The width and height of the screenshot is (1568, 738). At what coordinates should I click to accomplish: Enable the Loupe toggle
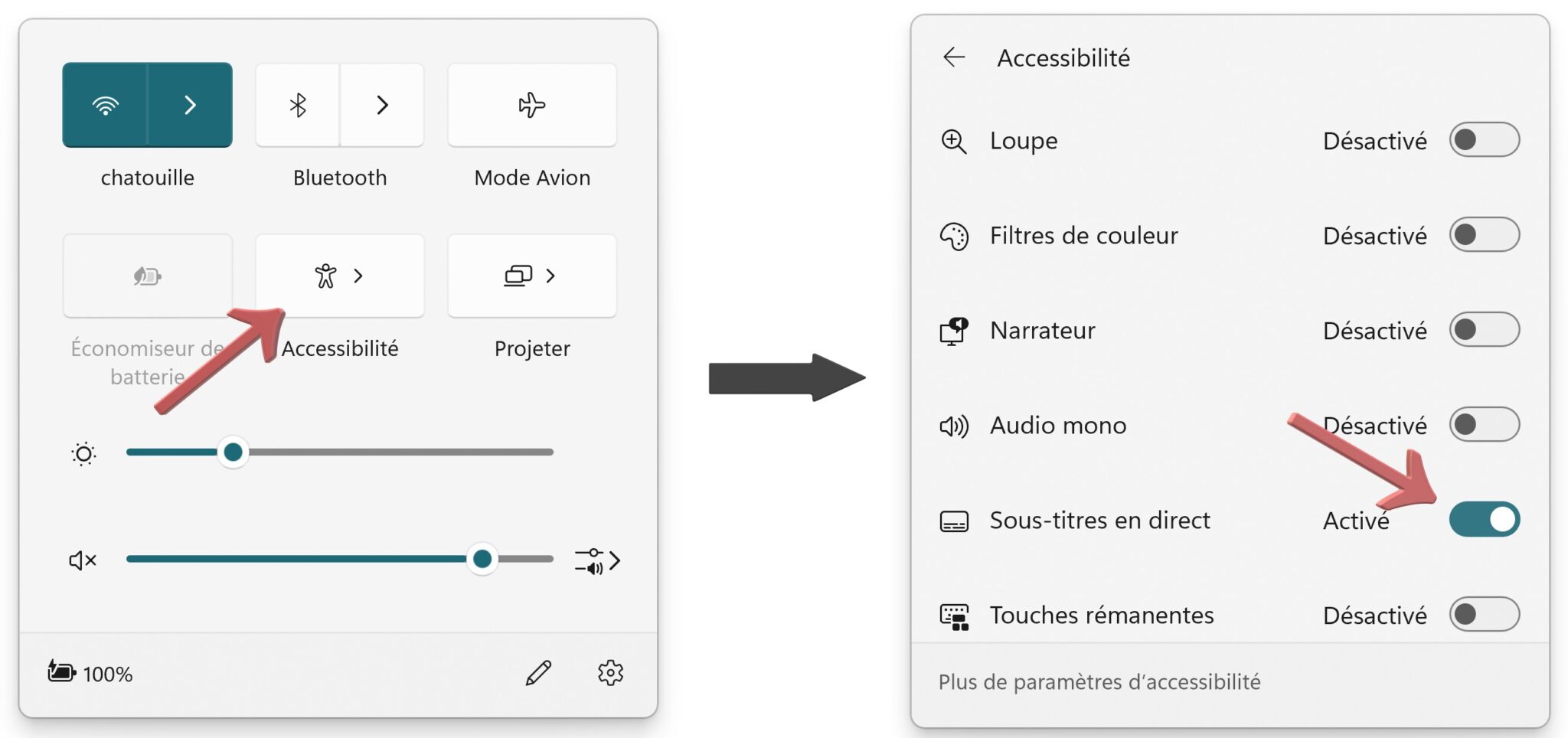click(x=1485, y=140)
